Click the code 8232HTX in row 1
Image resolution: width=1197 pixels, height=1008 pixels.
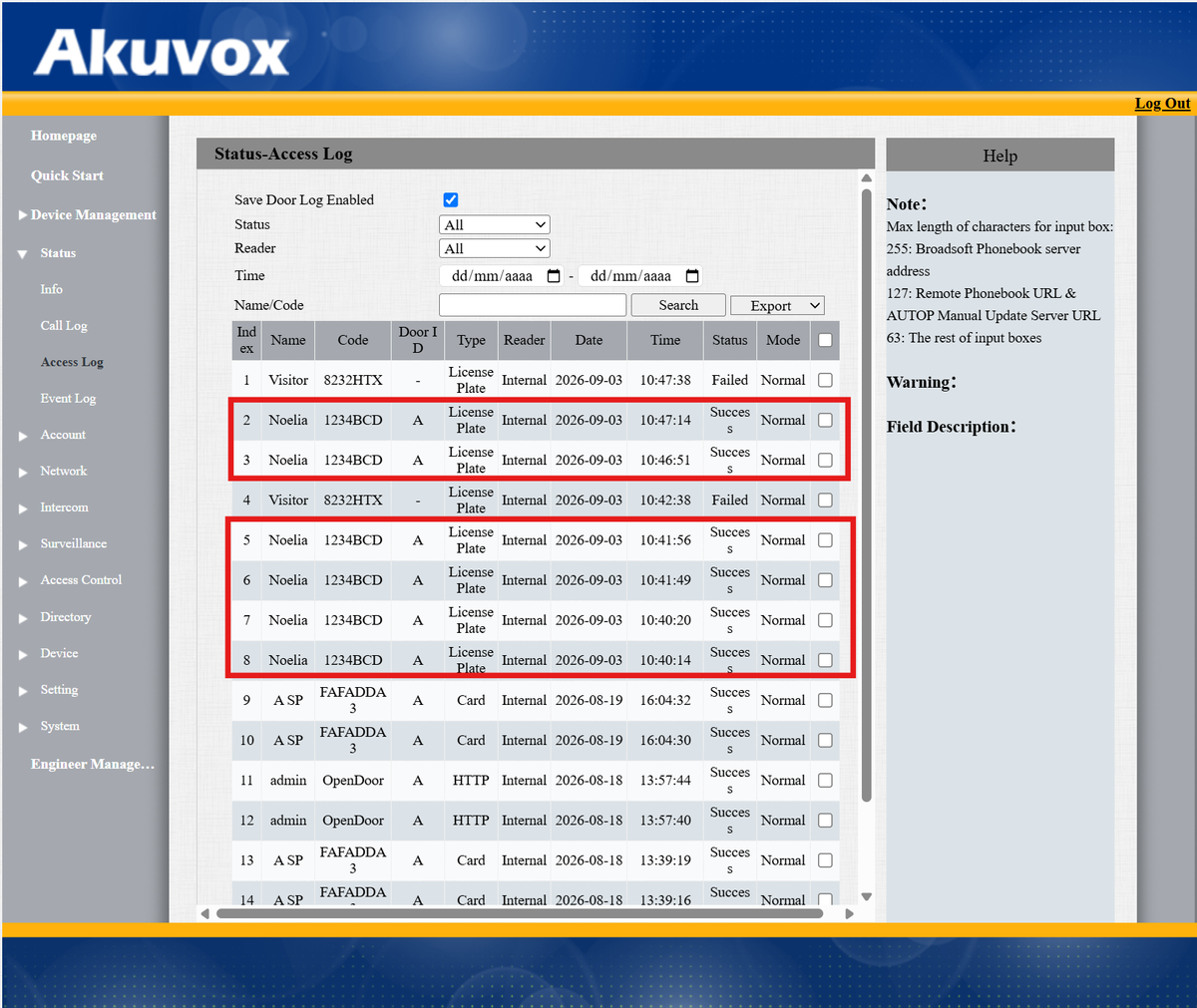point(353,380)
